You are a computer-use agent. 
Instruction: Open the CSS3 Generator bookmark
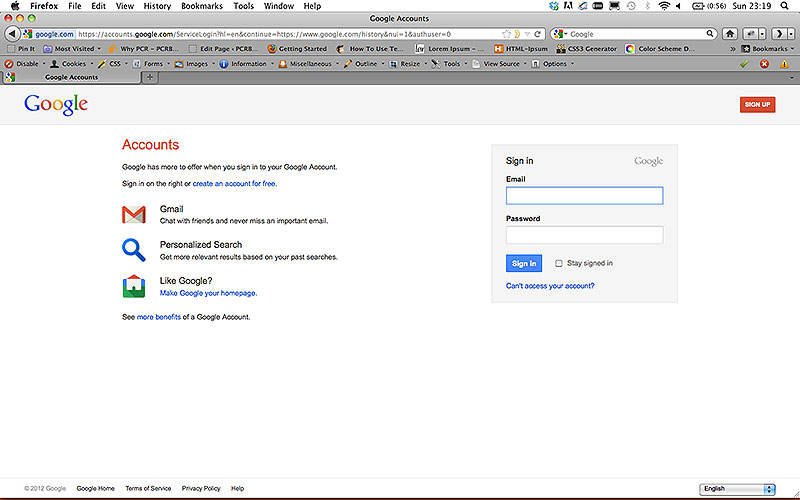586,49
